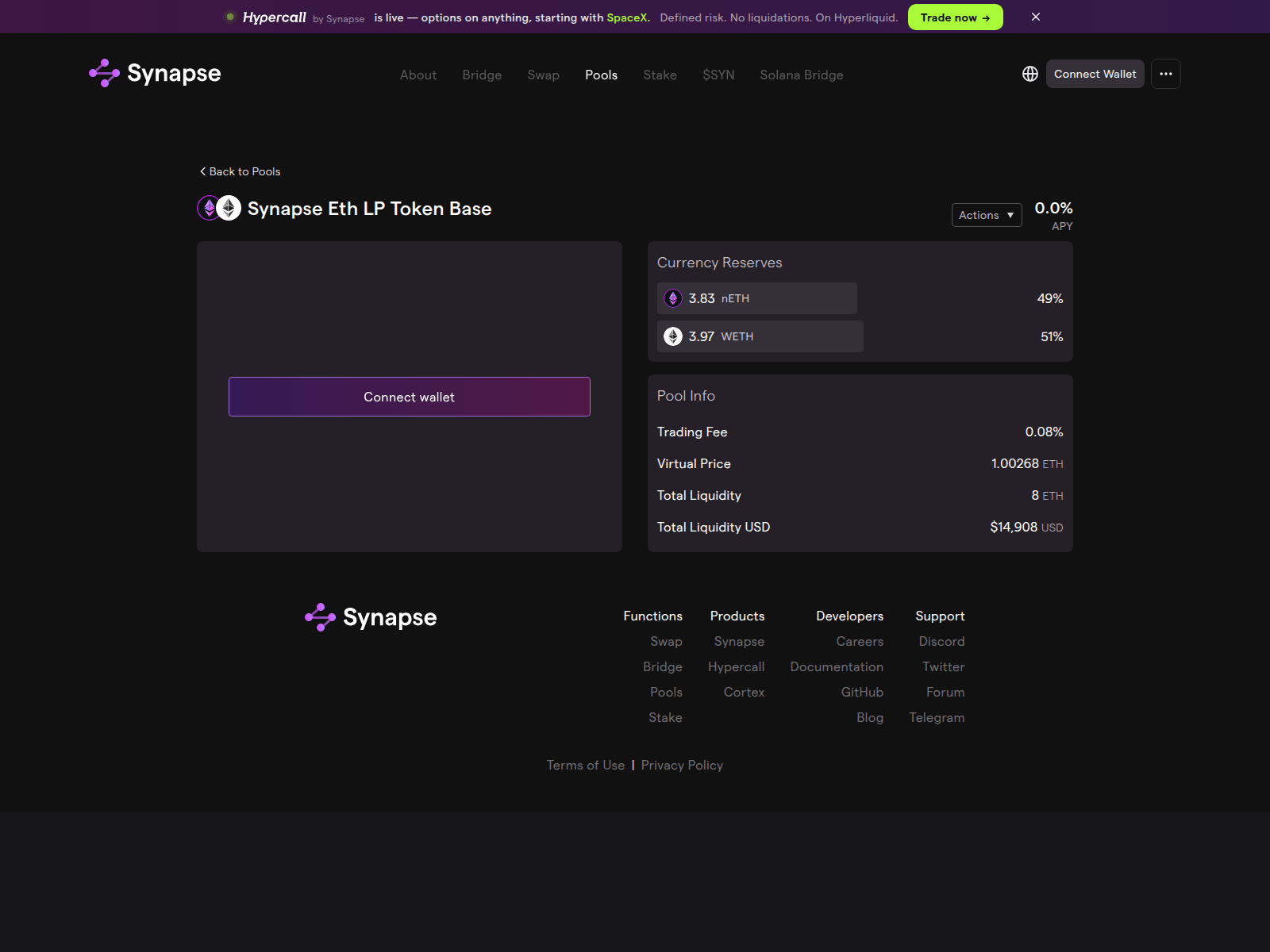Open the Forum link
This screenshot has width=1270, height=952.
pos(945,692)
